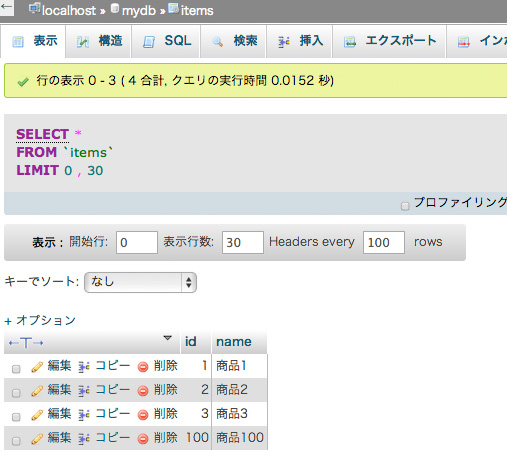Click the cell containing 商品100

pyautogui.click(x=239, y=438)
